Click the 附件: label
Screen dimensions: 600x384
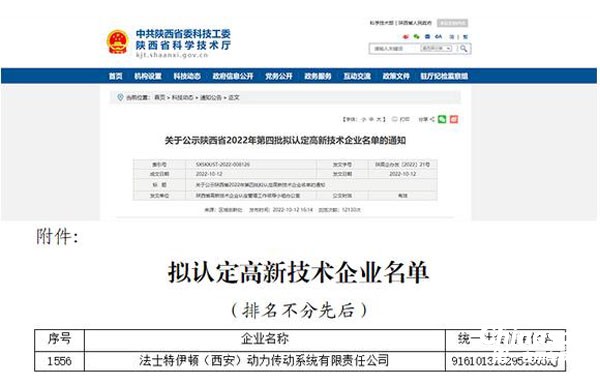point(57,237)
